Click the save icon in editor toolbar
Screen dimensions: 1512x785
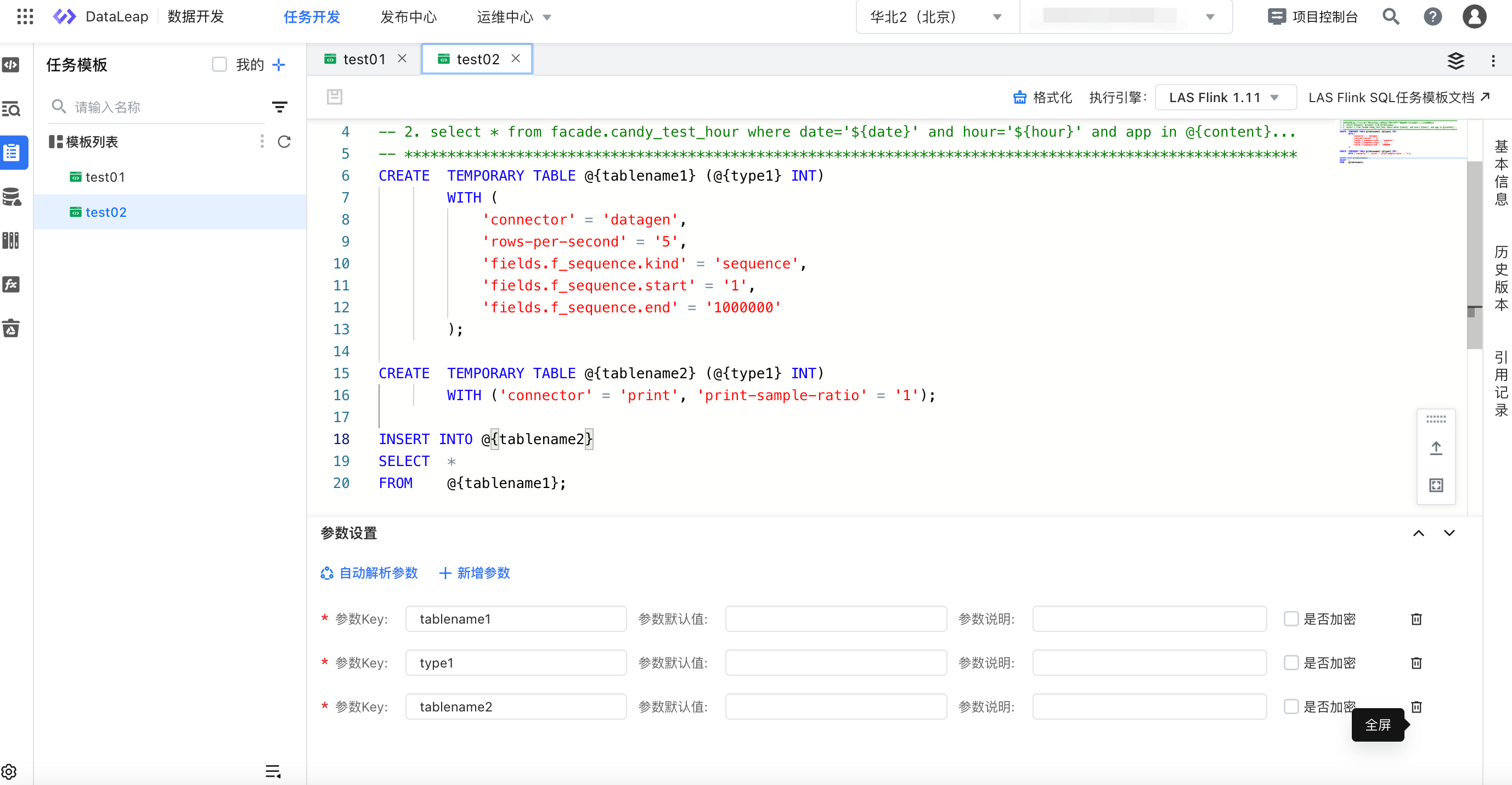(x=335, y=97)
